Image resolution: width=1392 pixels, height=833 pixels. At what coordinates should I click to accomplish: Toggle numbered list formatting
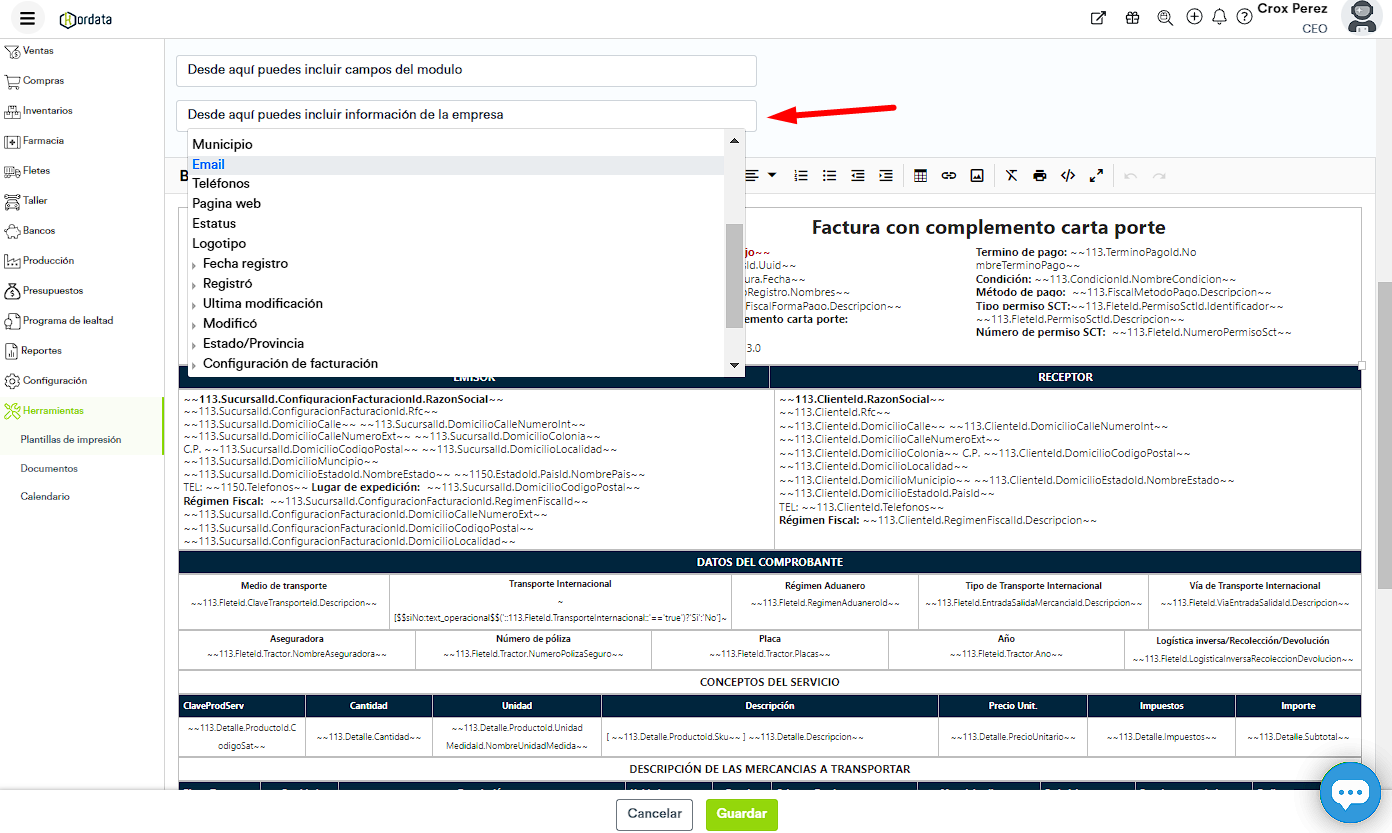[x=801, y=176]
